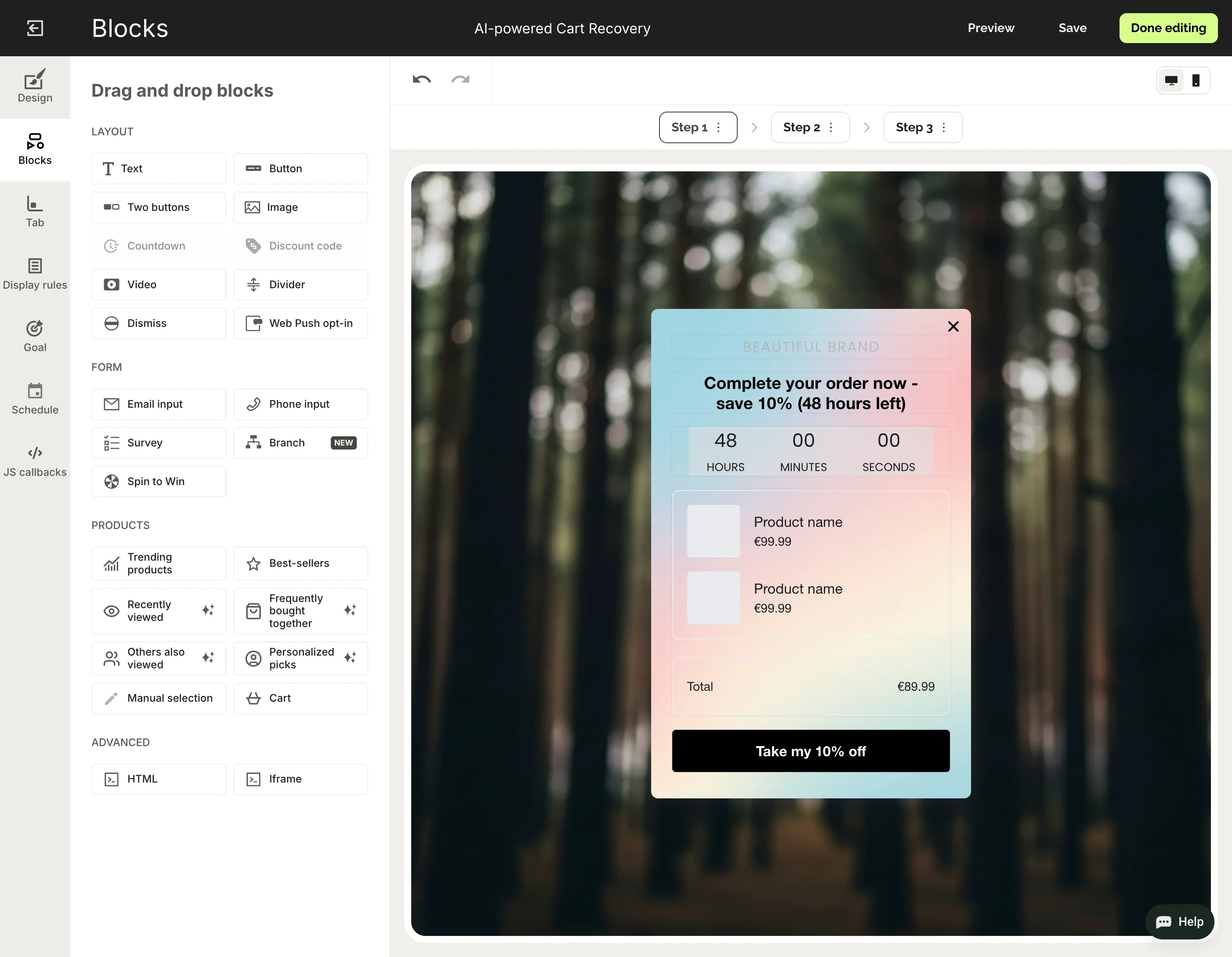Click the redo arrow icon
The height and width of the screenshot is (957, 1232).
click(x=460, y=80)
